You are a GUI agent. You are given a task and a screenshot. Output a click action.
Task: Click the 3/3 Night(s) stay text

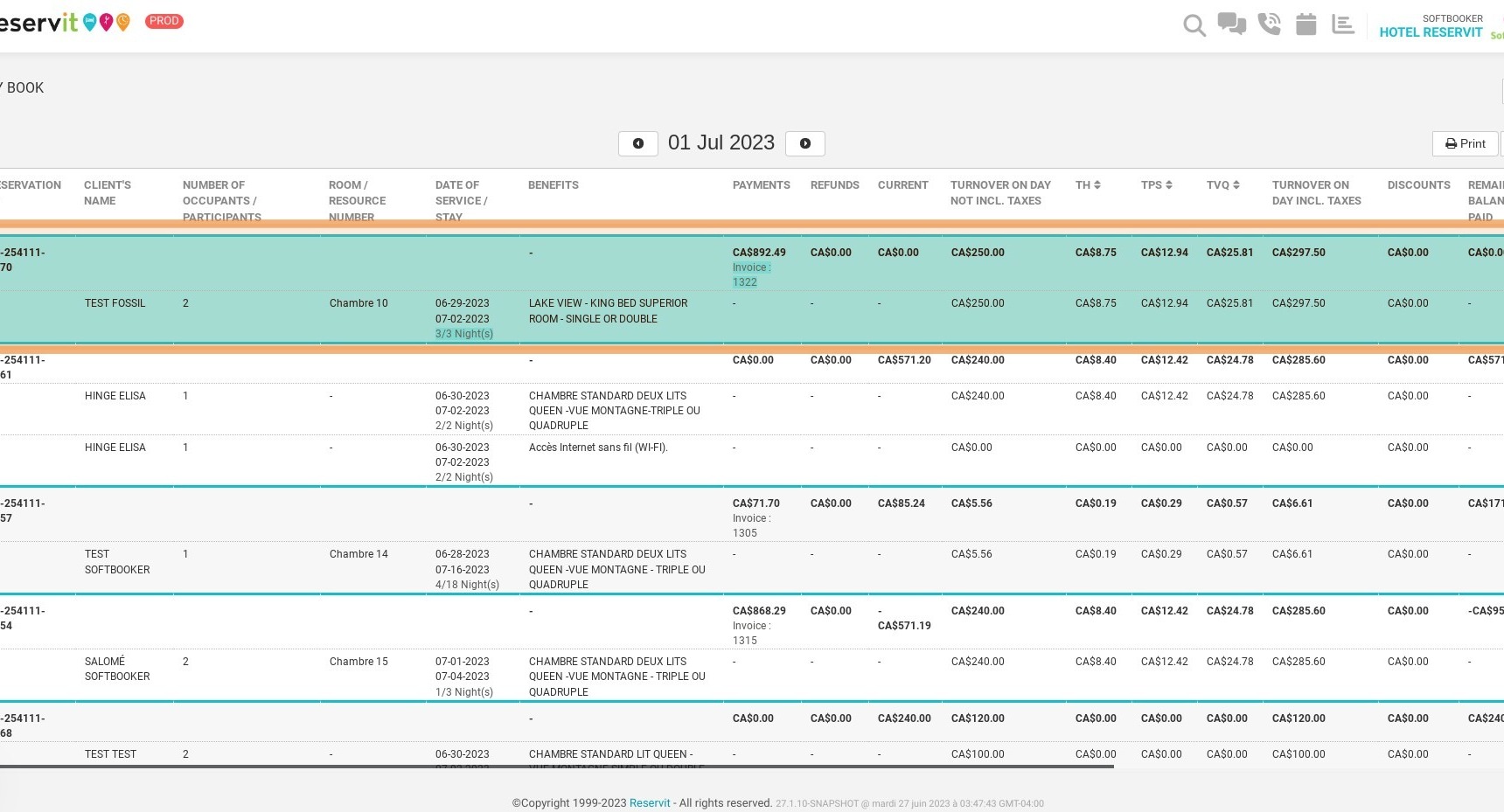tap(464, 334)
